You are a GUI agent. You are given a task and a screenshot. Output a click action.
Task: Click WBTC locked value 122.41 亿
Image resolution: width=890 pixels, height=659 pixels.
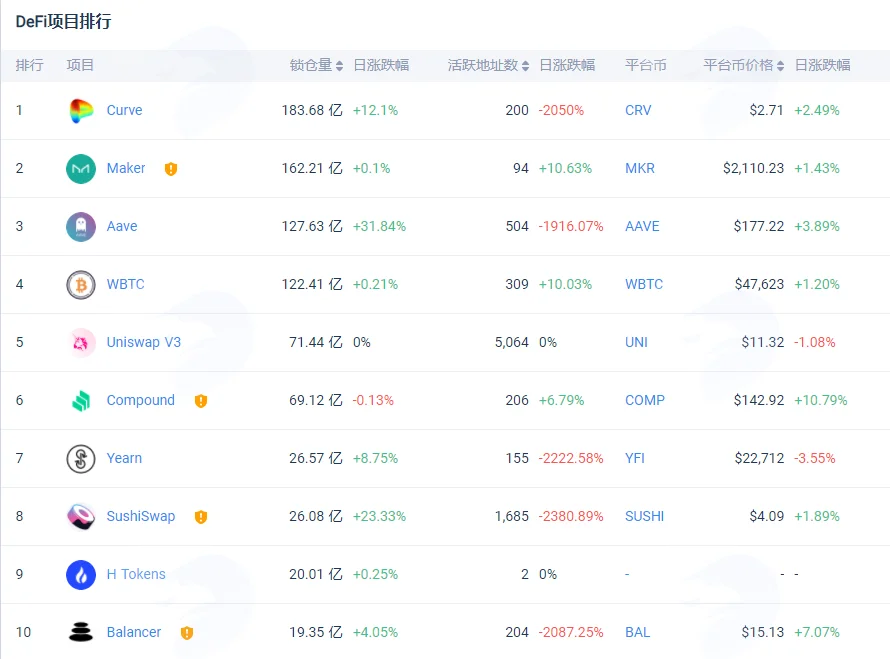312,284
